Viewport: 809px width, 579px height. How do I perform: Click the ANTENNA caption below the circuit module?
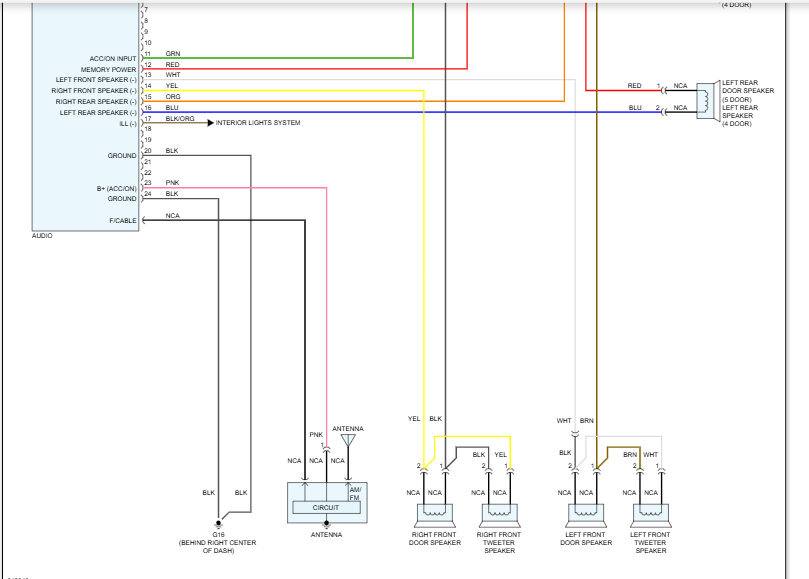(326, 535)
